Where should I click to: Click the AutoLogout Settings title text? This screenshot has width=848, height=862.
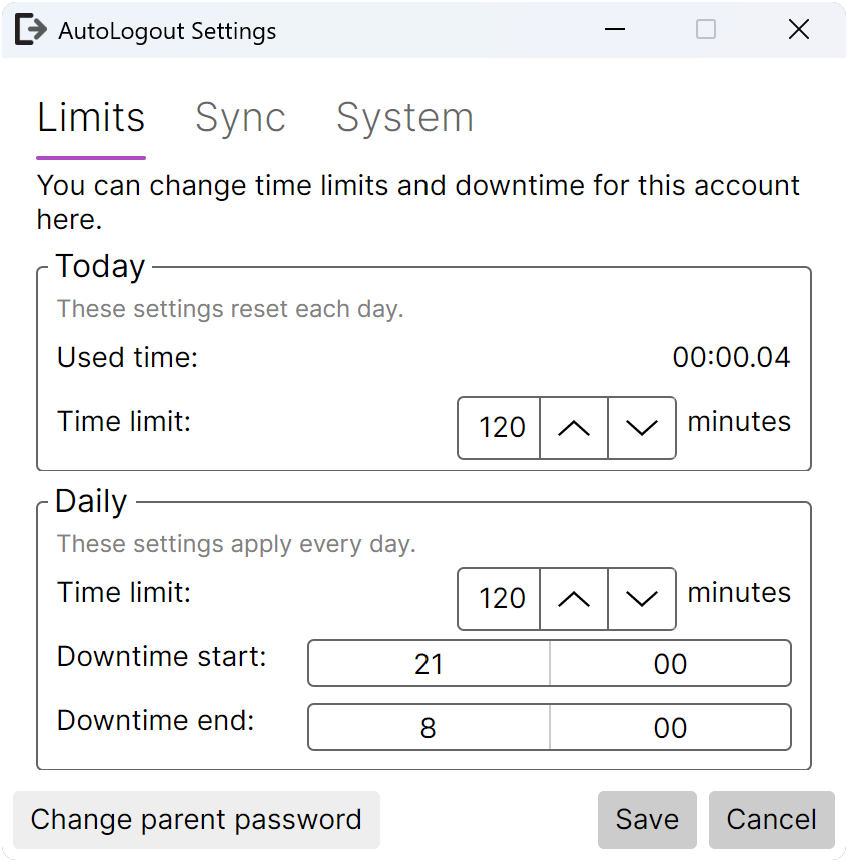click(168, 31)
